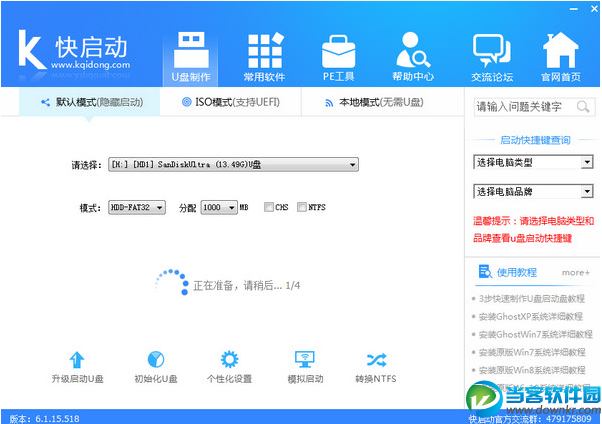This screenshot has width=602, height=424.
Task: Open the 分配 1000 MB dropdown
Action: [x=219, y=207]
